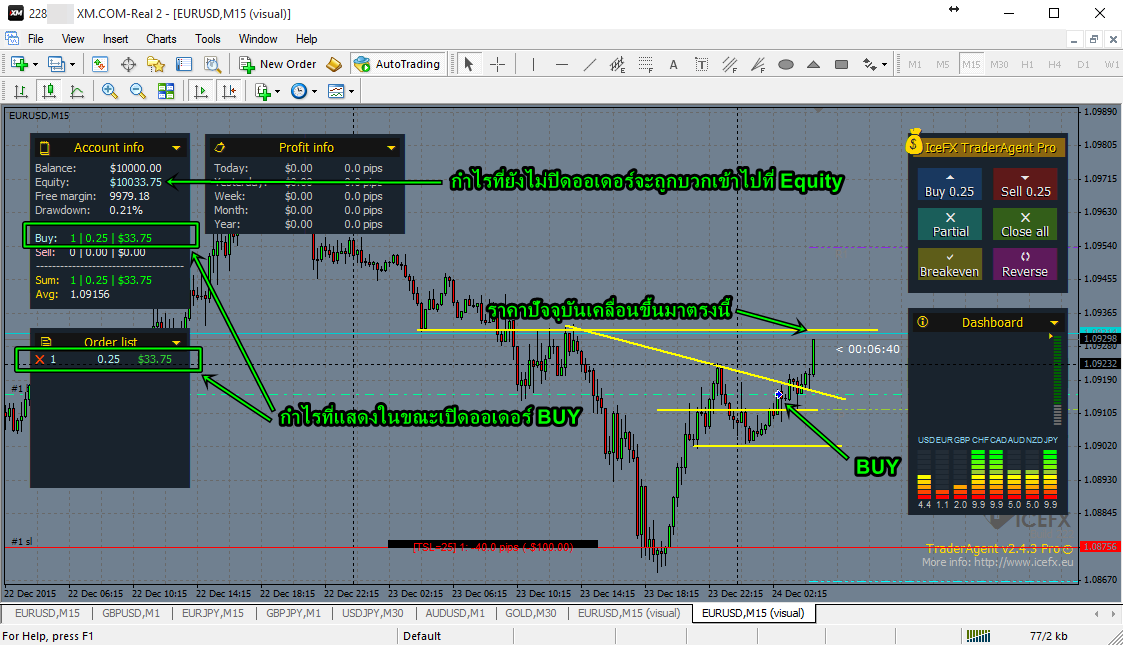Switch to the GBPUSD,M1 chart tab

[131, 614]
